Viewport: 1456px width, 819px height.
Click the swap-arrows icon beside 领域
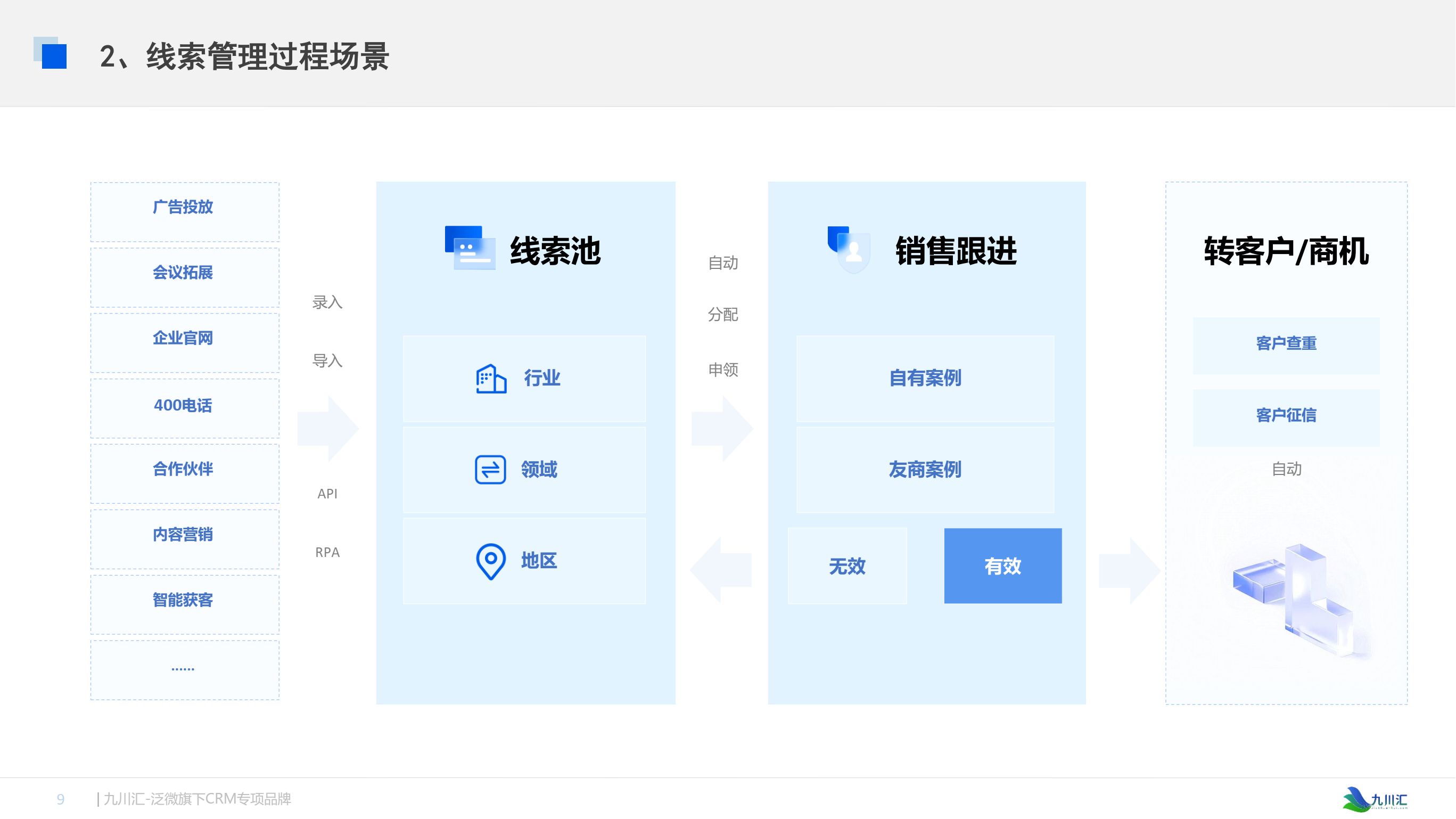tap(490, 470)
